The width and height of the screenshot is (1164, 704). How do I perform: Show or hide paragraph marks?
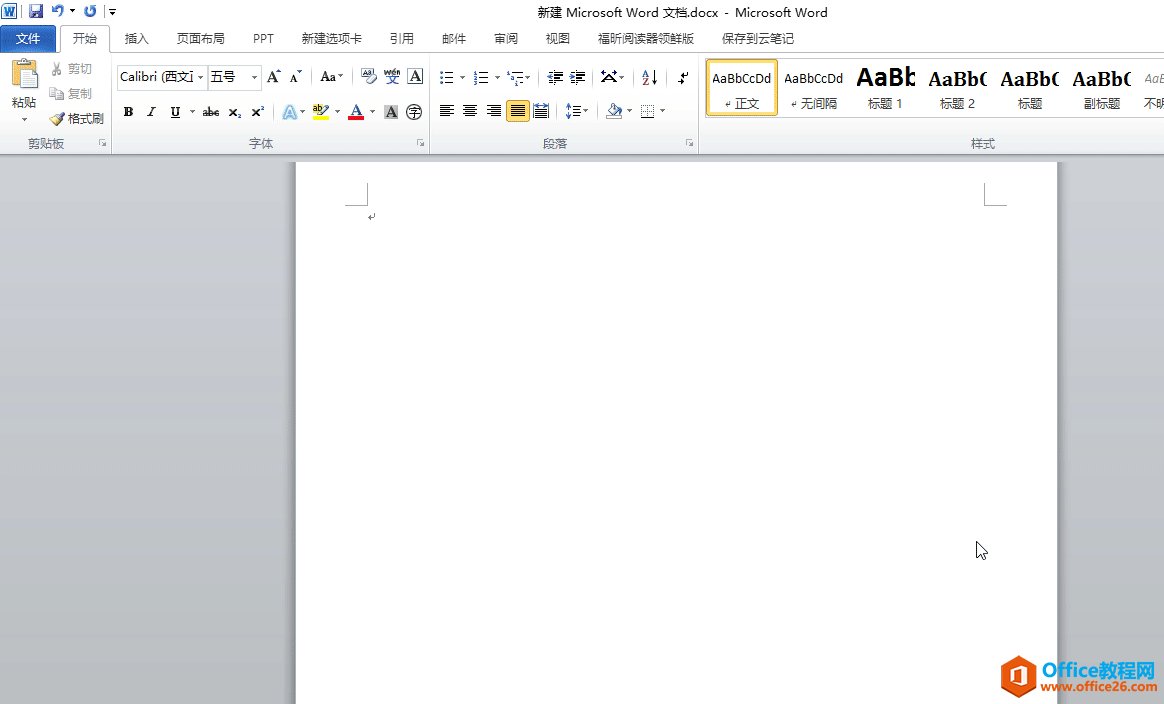click(684, 77)
